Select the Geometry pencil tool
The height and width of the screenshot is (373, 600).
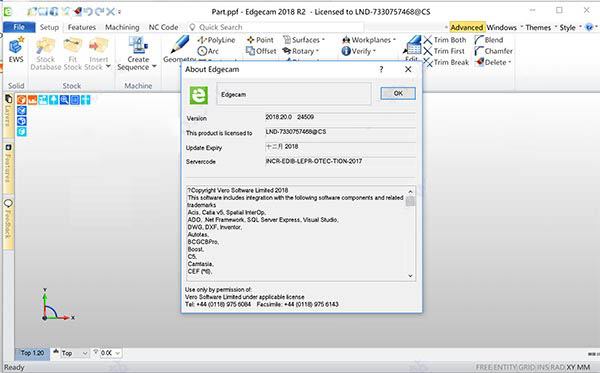coord(179,49)
